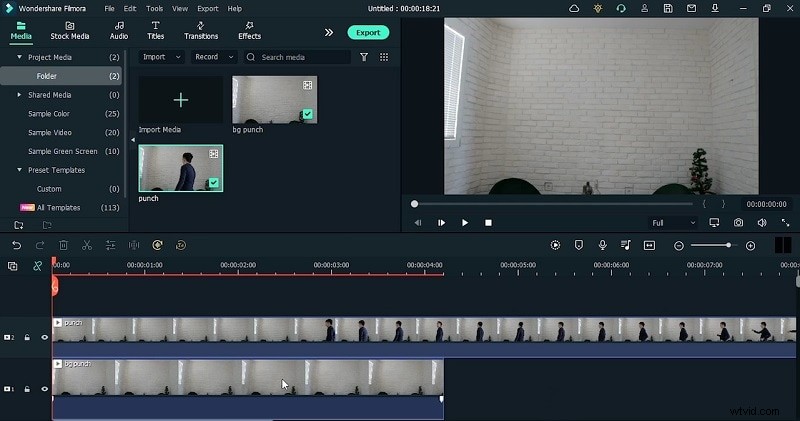Hide video track 1 with eye icon
The image size is (800, 421).
(44, 389)
